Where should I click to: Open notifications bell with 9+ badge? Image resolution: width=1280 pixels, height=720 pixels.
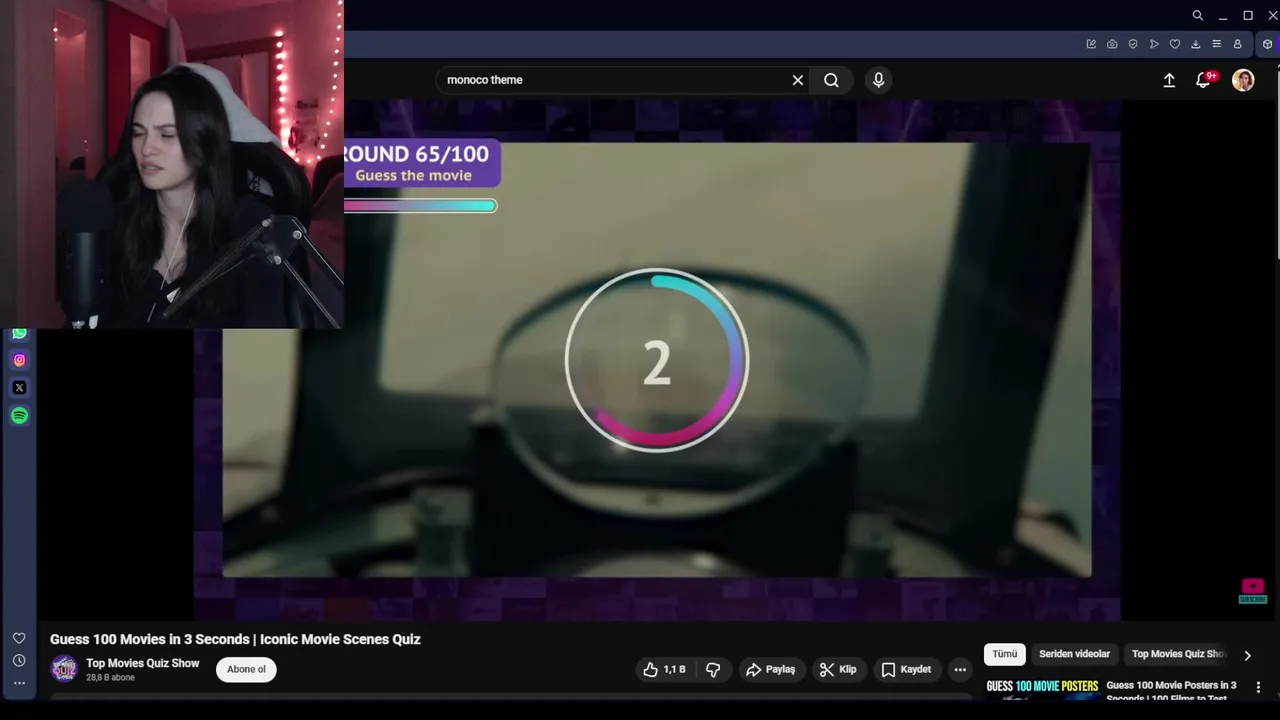1204,80
